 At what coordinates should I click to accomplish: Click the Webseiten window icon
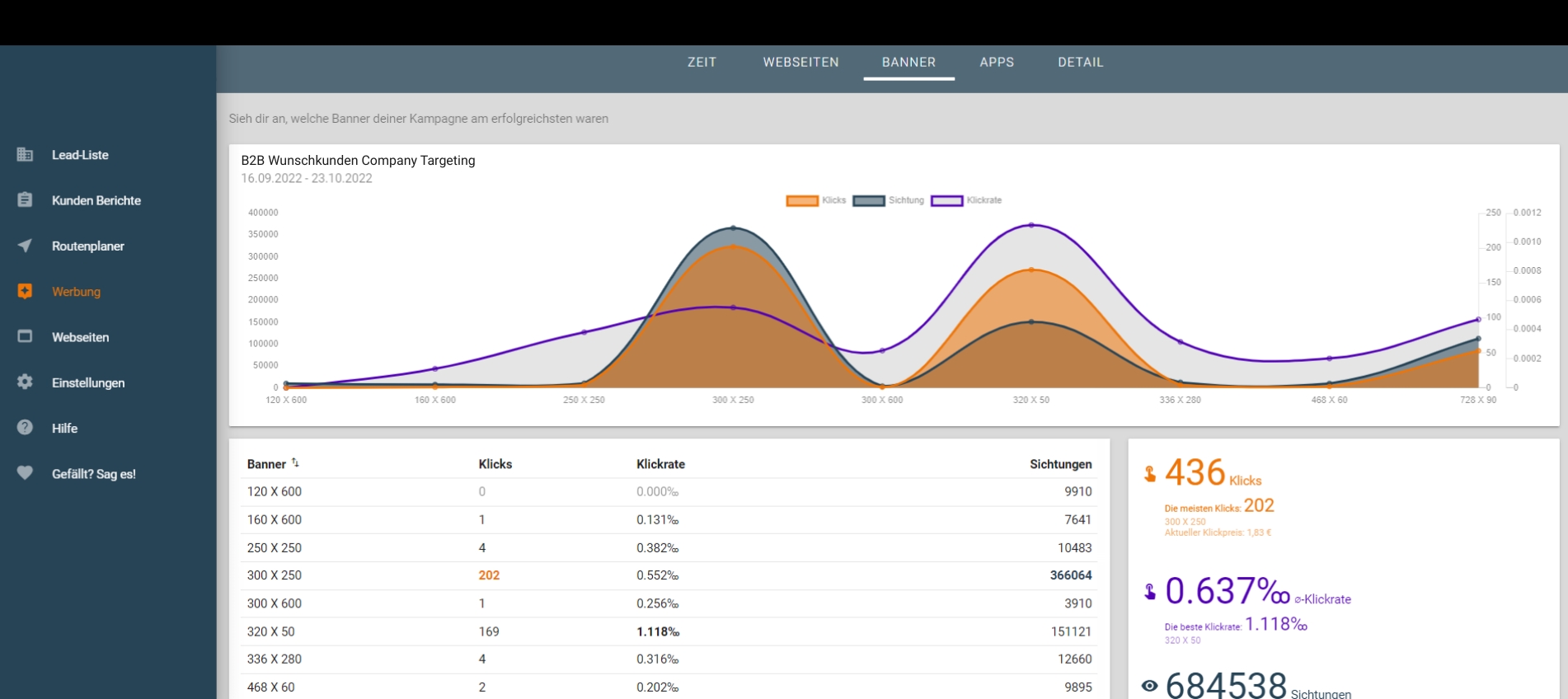pos(25,336)
